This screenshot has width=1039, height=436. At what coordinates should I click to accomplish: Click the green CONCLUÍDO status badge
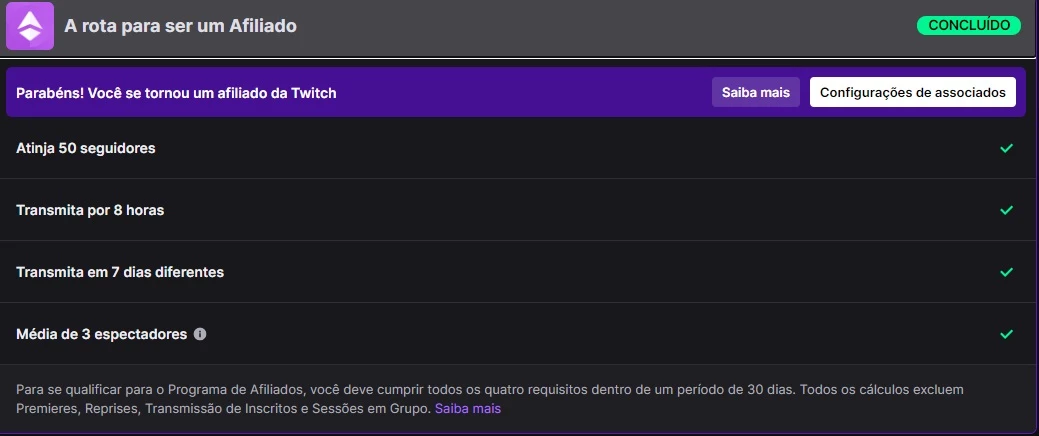[969, 25]
